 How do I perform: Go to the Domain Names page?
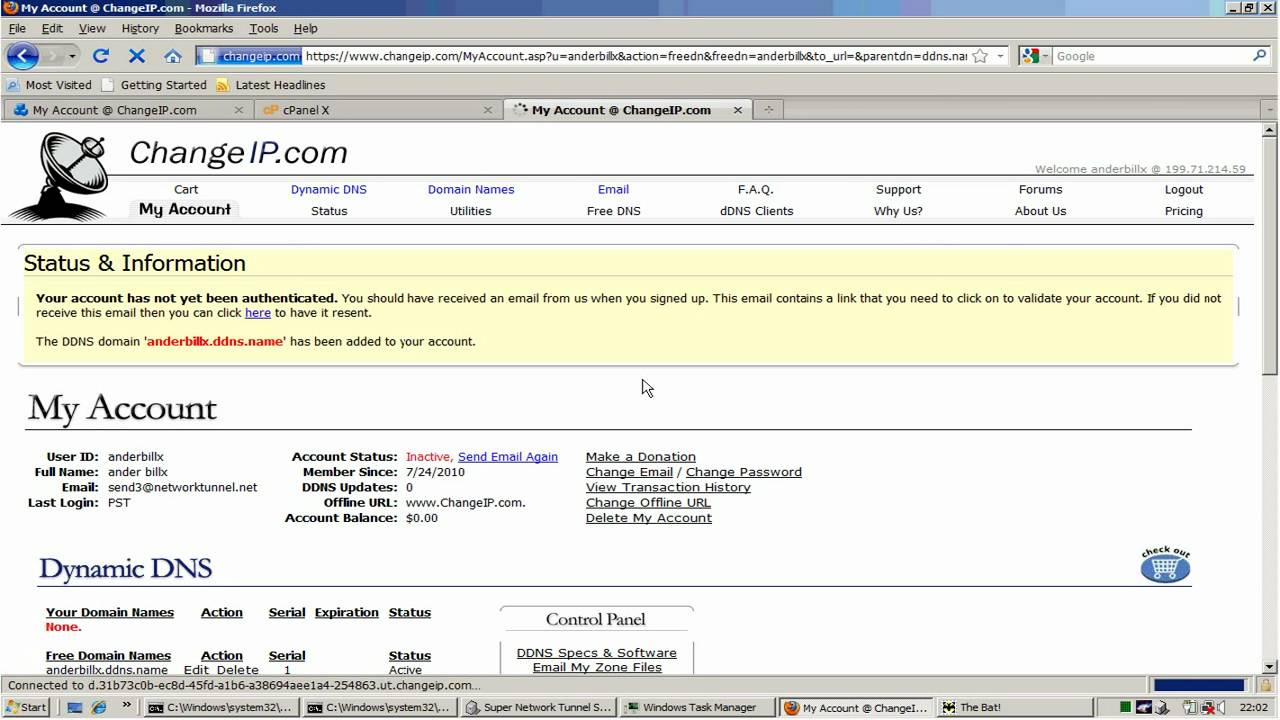click(x=471, y=189)
